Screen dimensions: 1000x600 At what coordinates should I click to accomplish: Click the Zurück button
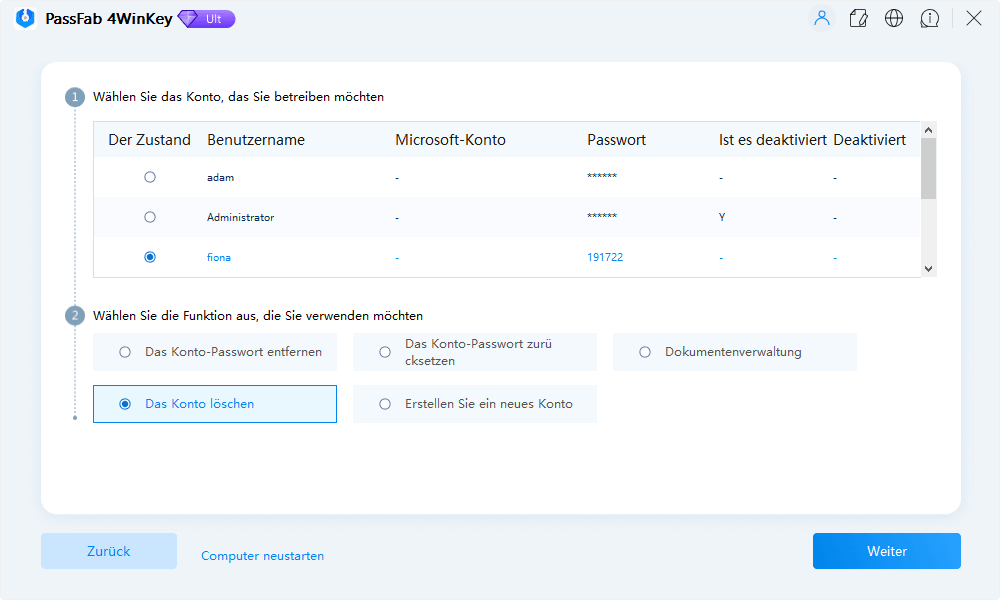click(108, 551)
